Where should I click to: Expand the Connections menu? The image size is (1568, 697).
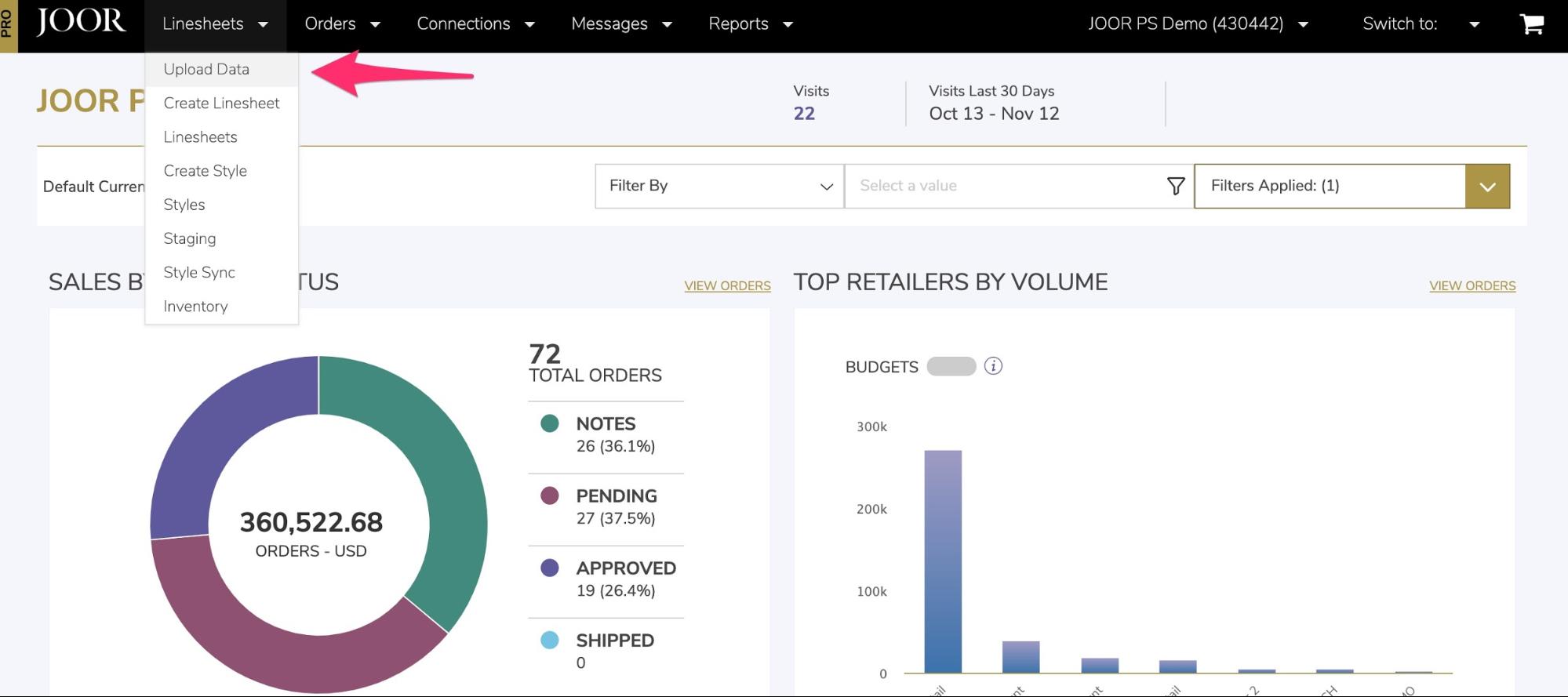click(x=475, y=24)
